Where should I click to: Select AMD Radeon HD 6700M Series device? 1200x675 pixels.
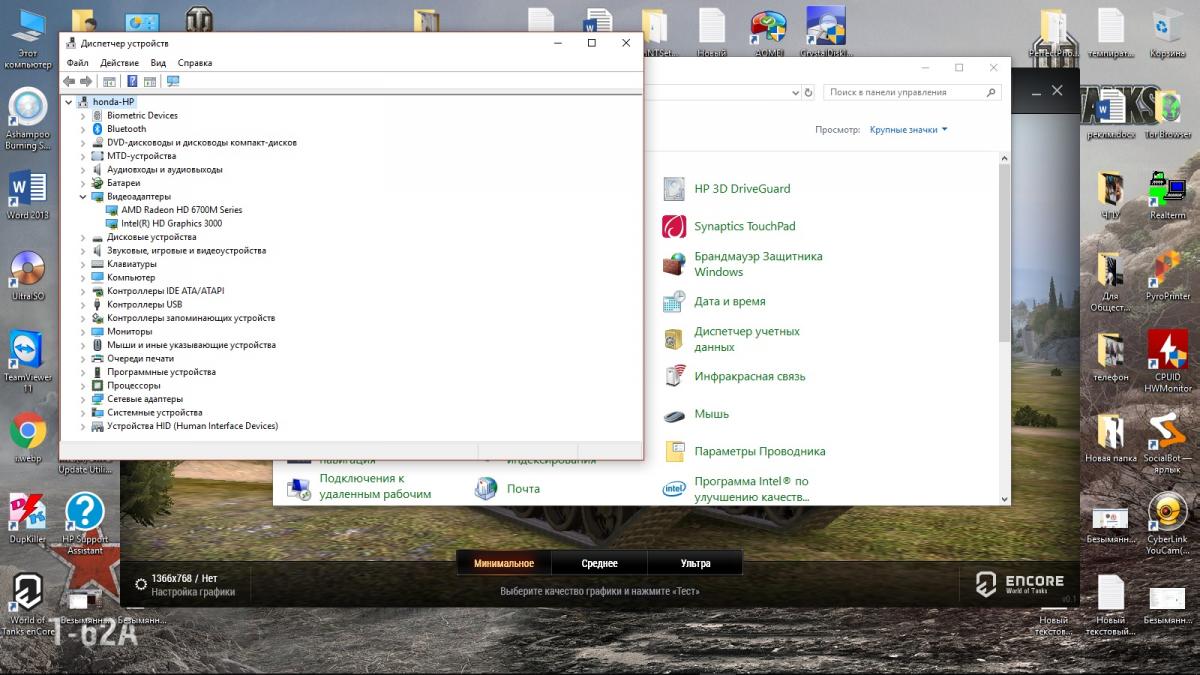tap(181, 210)
